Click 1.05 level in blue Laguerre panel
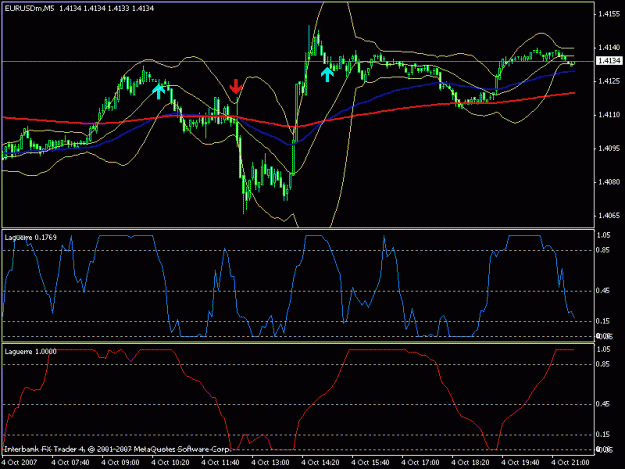The width and height of the screenshot is (625, 469). coord(603,235)
